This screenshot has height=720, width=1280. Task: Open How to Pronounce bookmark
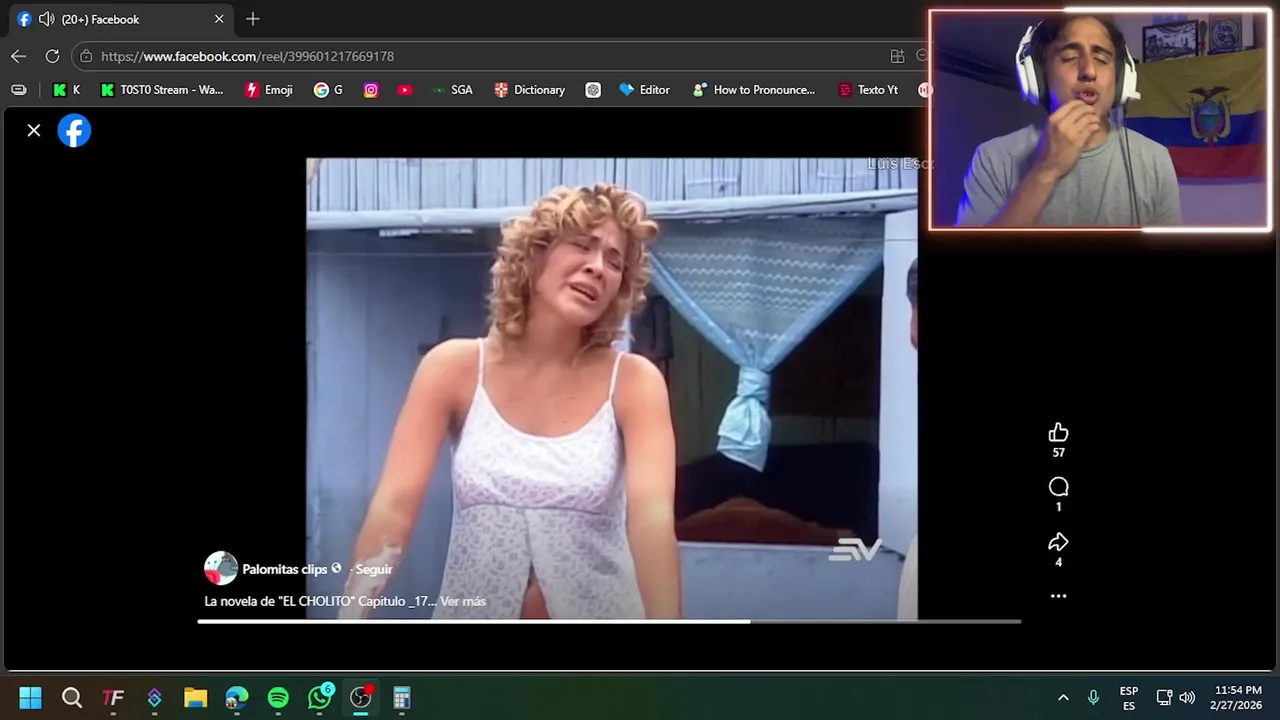pos(754,89)
